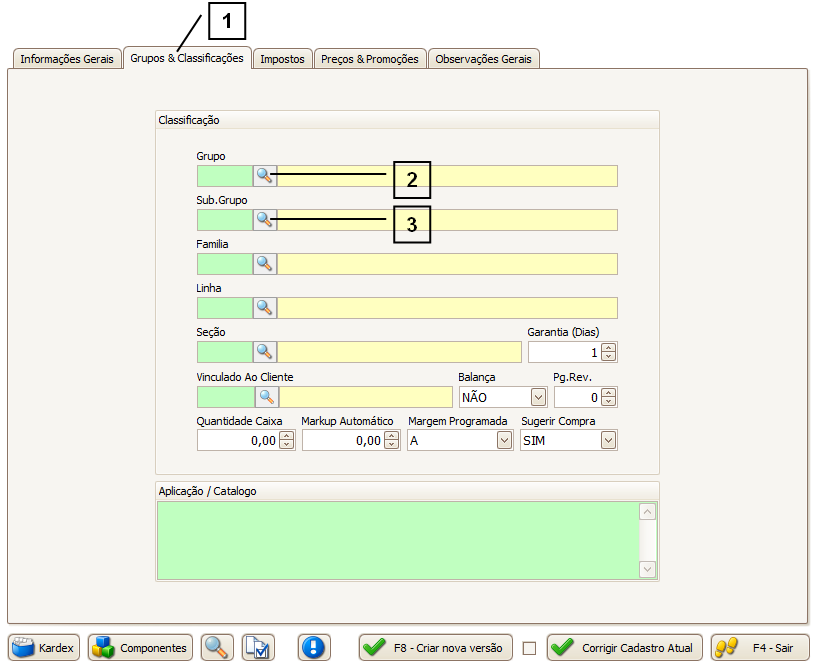Open the Linha lookup magnifier
833x665 pixels.
pyautogui.click(x=264, y=308)
